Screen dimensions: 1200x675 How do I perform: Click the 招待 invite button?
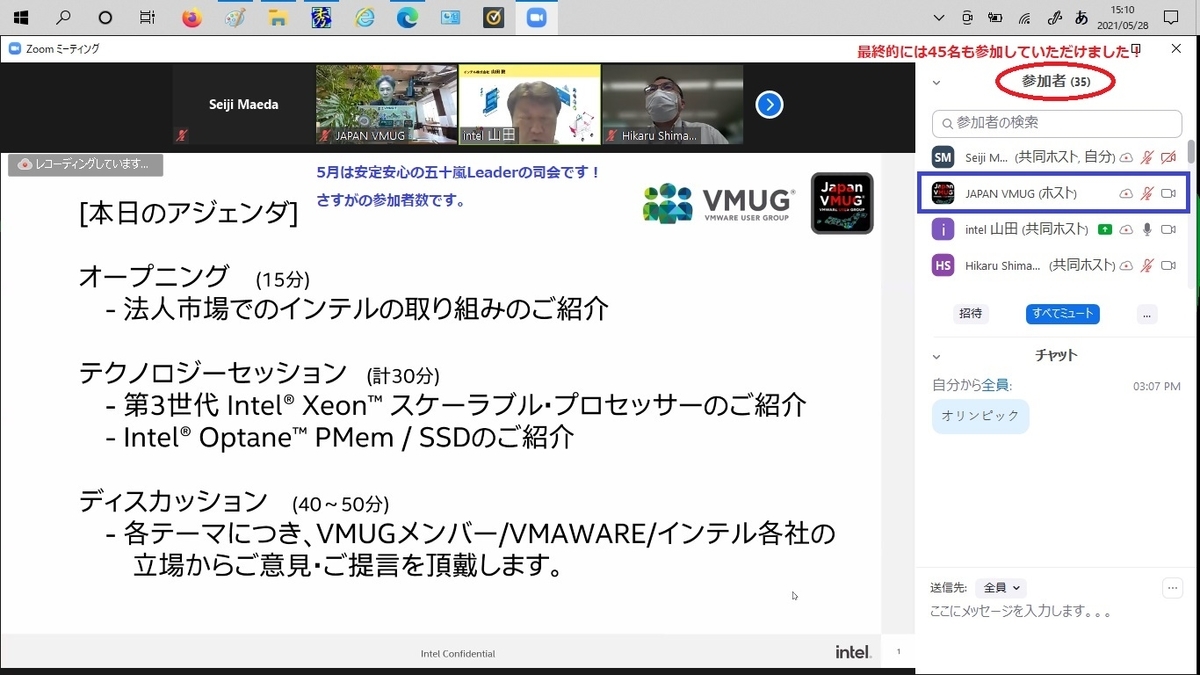click(x=970, y=314)
